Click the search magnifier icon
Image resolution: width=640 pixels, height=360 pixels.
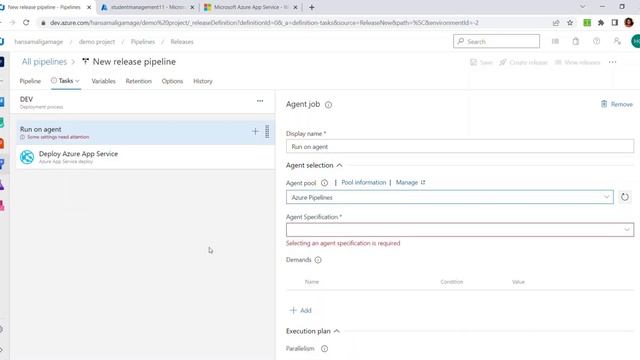pyautogui.click(x=461, y=41)
